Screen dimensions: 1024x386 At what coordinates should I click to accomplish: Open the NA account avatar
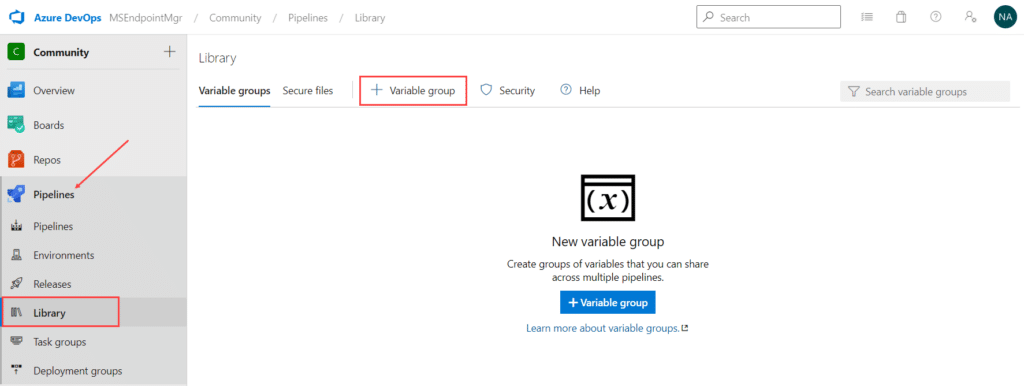click(1004, 18)
